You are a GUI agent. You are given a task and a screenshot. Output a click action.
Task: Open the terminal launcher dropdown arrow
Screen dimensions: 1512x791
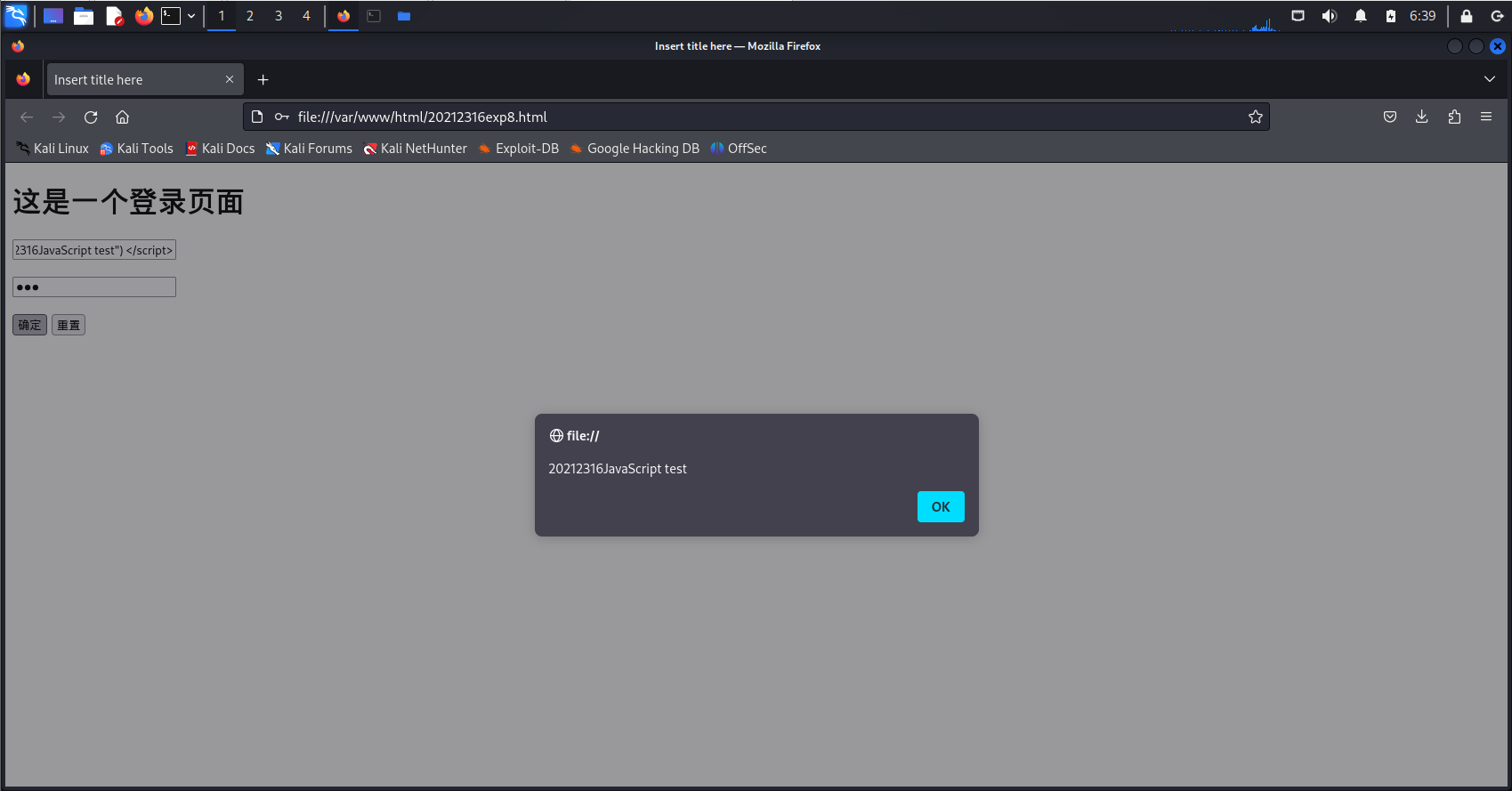(191, 16)
